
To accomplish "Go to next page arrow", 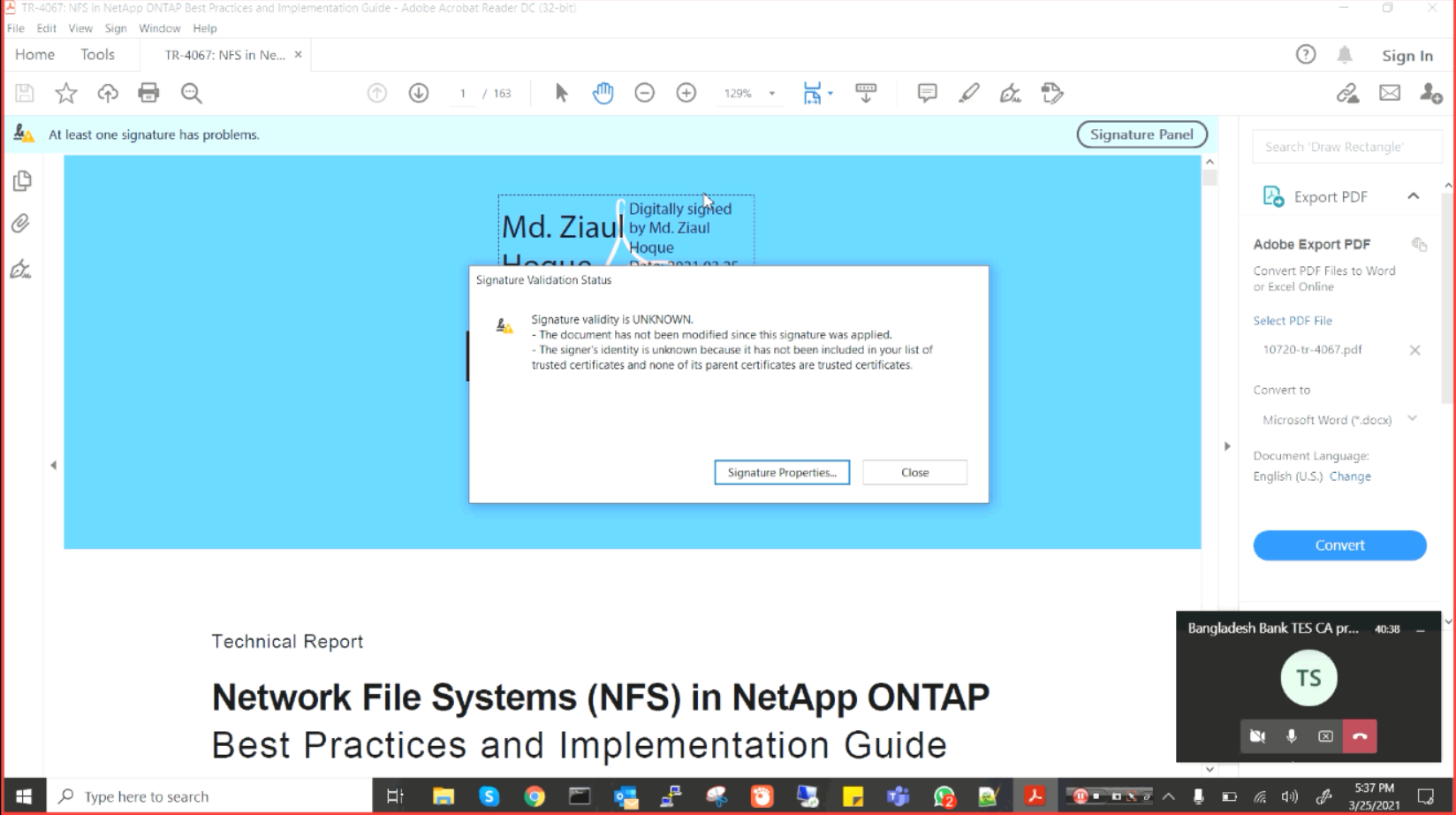I will (419, 93).
